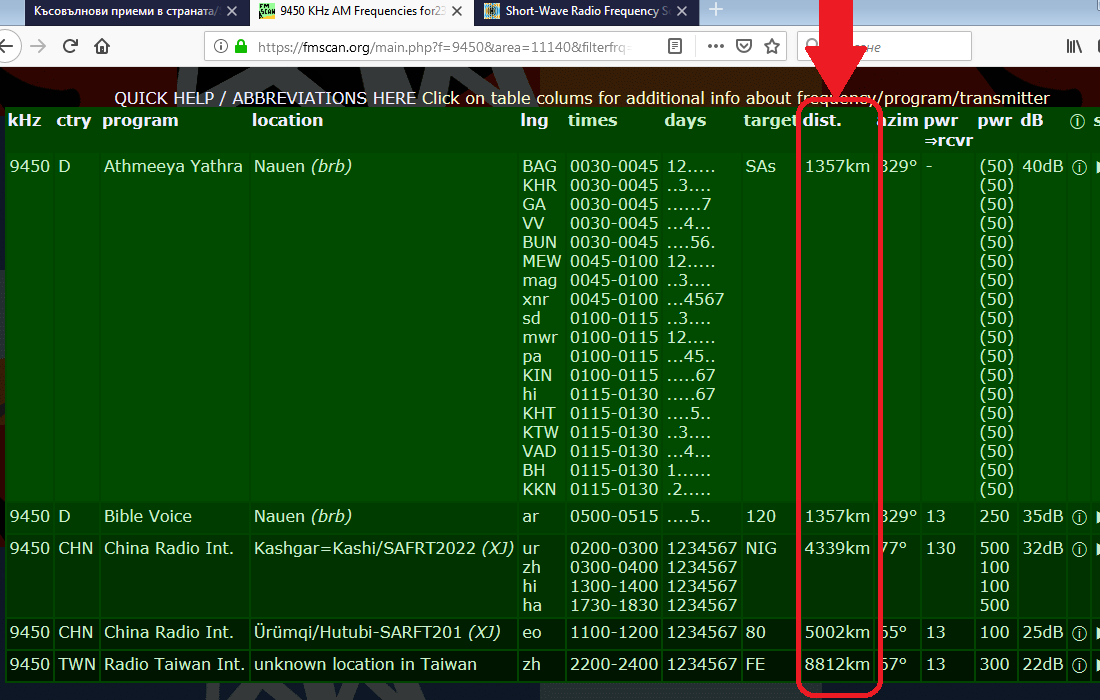Viewport: 1100px width, 700px height.
Task: Click 40dB value in Athmeeya Yathra row
Action: pos(1042,166)
